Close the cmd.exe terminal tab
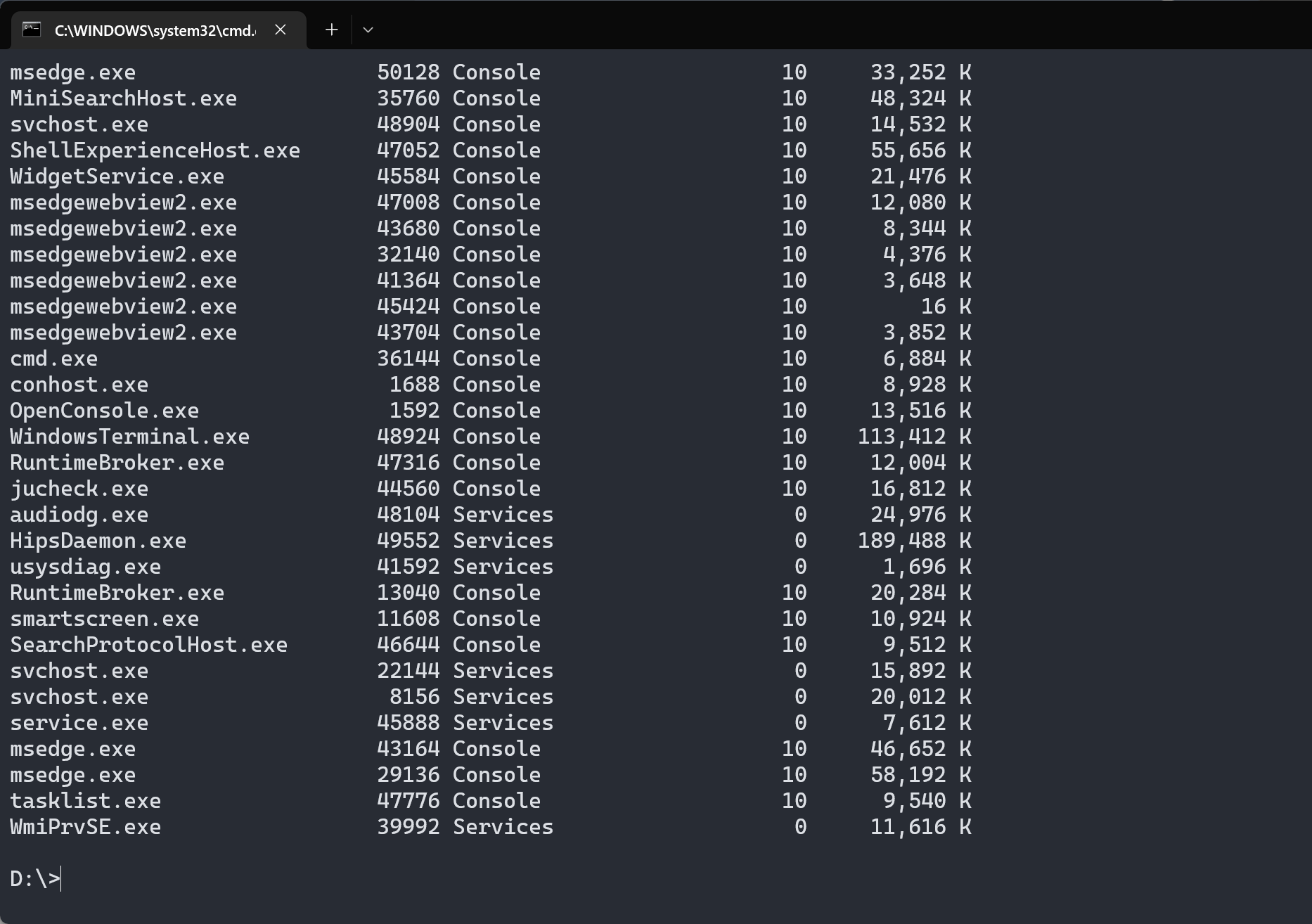 point(280,30)
